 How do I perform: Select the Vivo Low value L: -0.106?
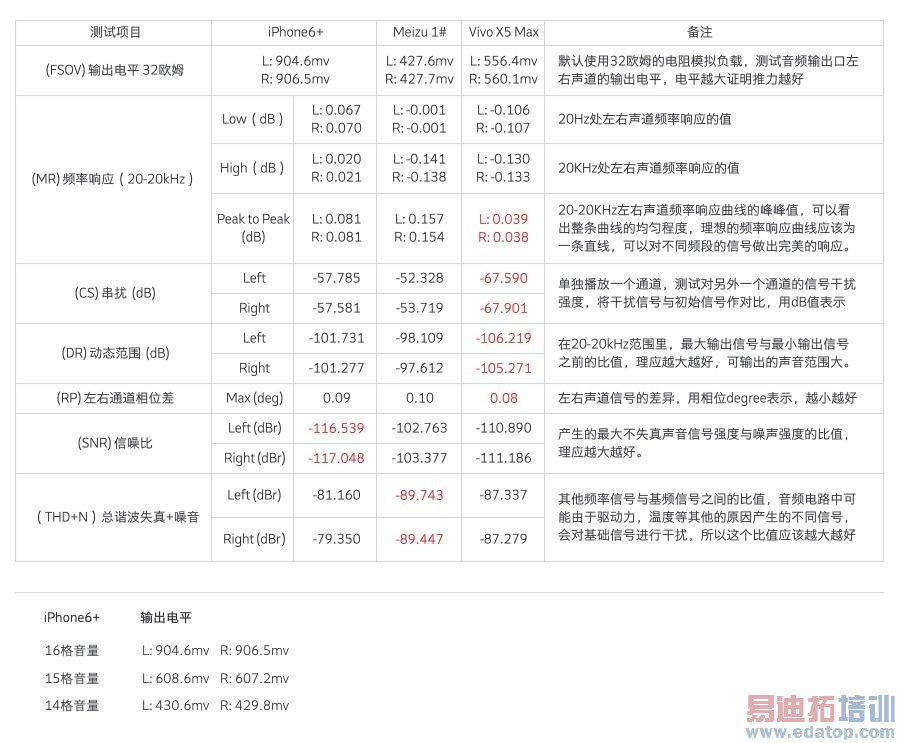point(503,110)
